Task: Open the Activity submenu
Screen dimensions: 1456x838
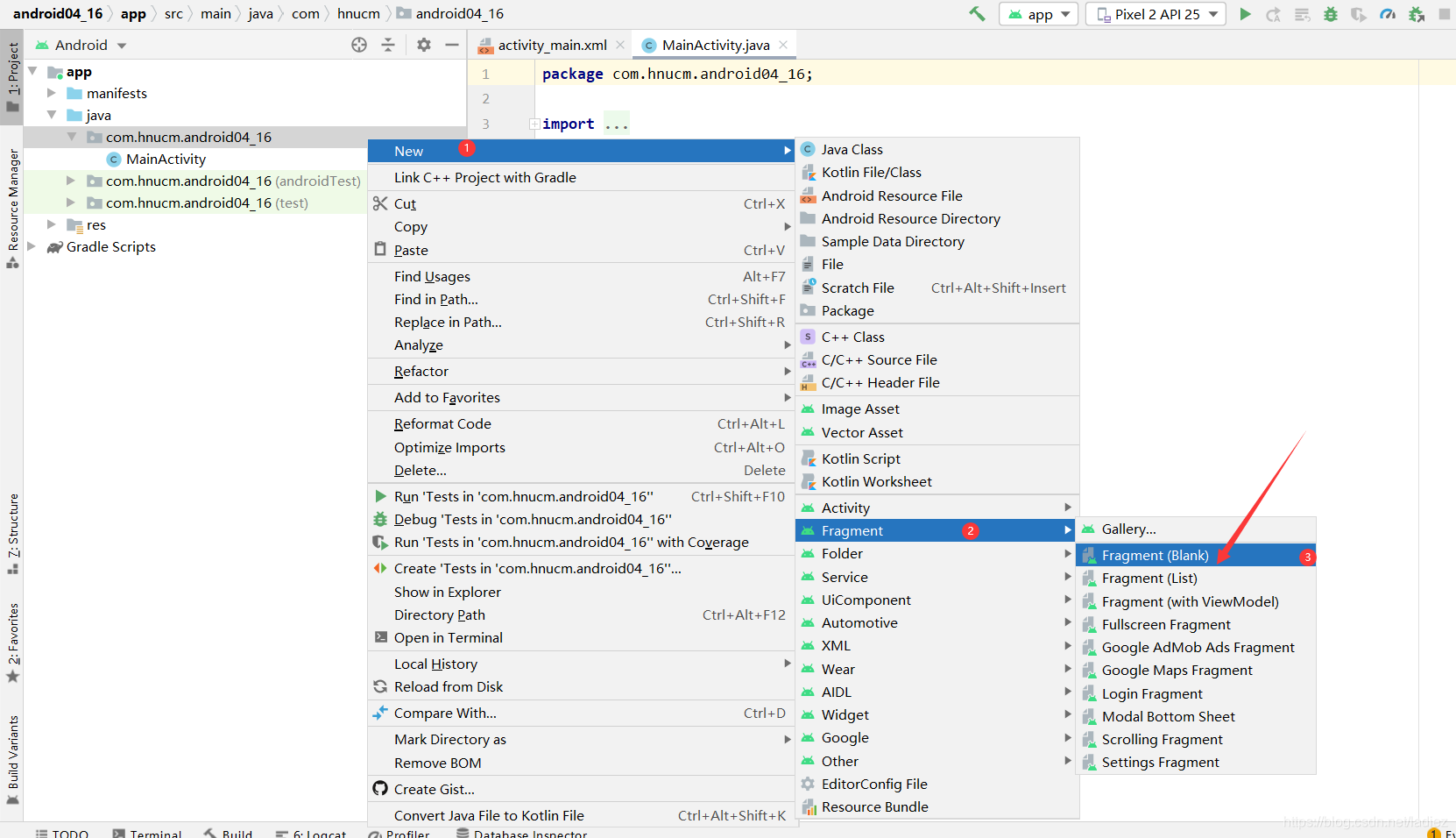Action: (x=937, y=508)
